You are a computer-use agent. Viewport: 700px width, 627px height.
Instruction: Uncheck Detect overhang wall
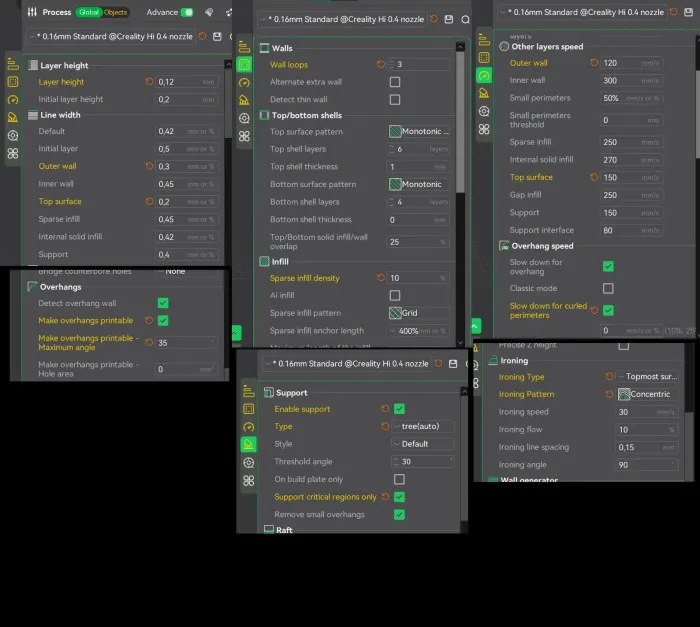163,303
